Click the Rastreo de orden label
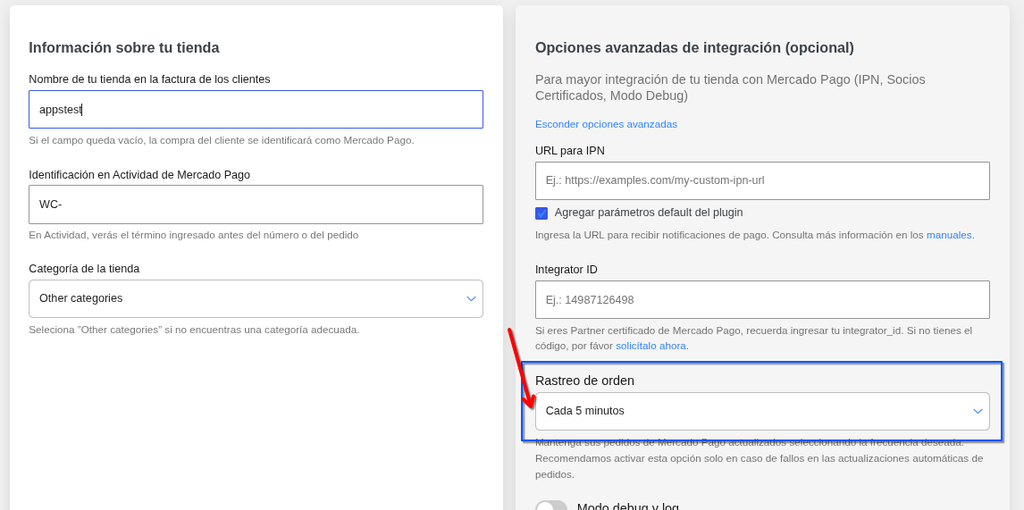This screenshot has width=1024, height=510. [584, 380]
